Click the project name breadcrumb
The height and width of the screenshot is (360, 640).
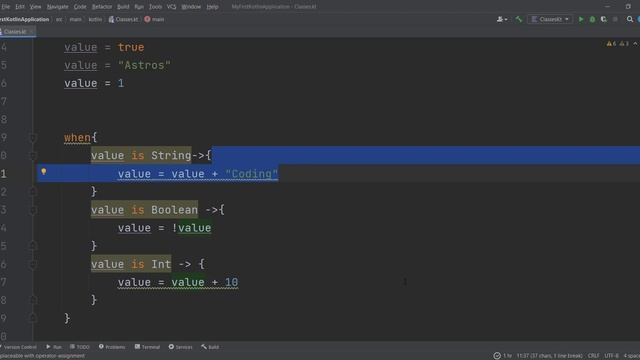(x=24, y=19)
